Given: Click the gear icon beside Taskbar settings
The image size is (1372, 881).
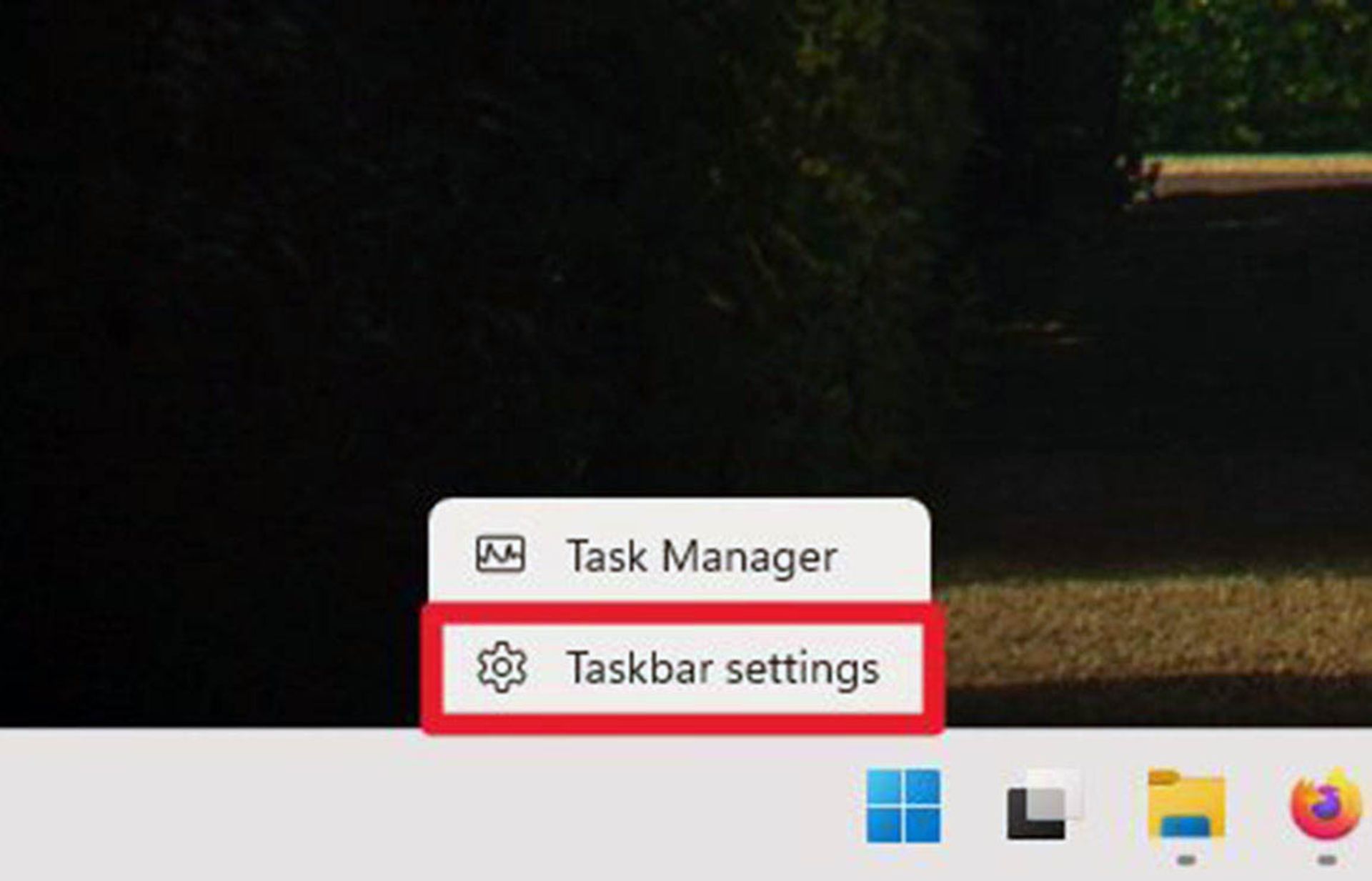Looking at the screenshot, I should pyautogui.click(x=502, y=667).
